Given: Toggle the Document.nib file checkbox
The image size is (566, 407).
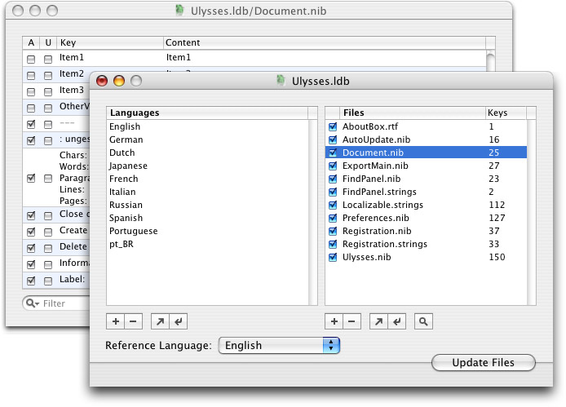Looking at the screenshot, I should click(x=333, y=153).
